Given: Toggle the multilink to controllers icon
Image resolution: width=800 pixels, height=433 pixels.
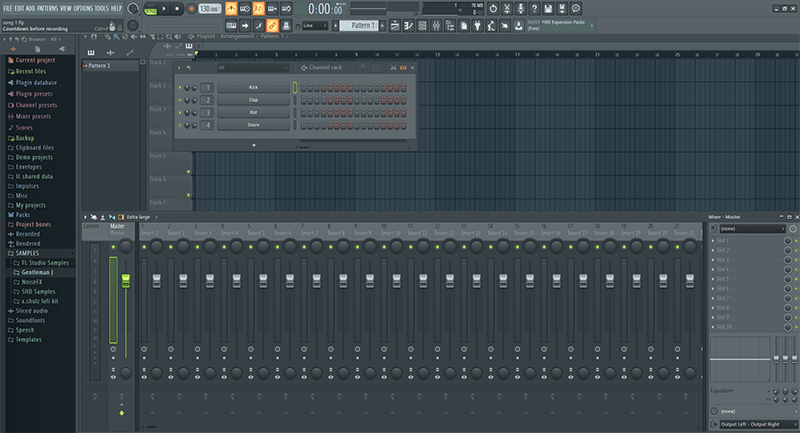Looking at the screenshot, I should [272, 26].
